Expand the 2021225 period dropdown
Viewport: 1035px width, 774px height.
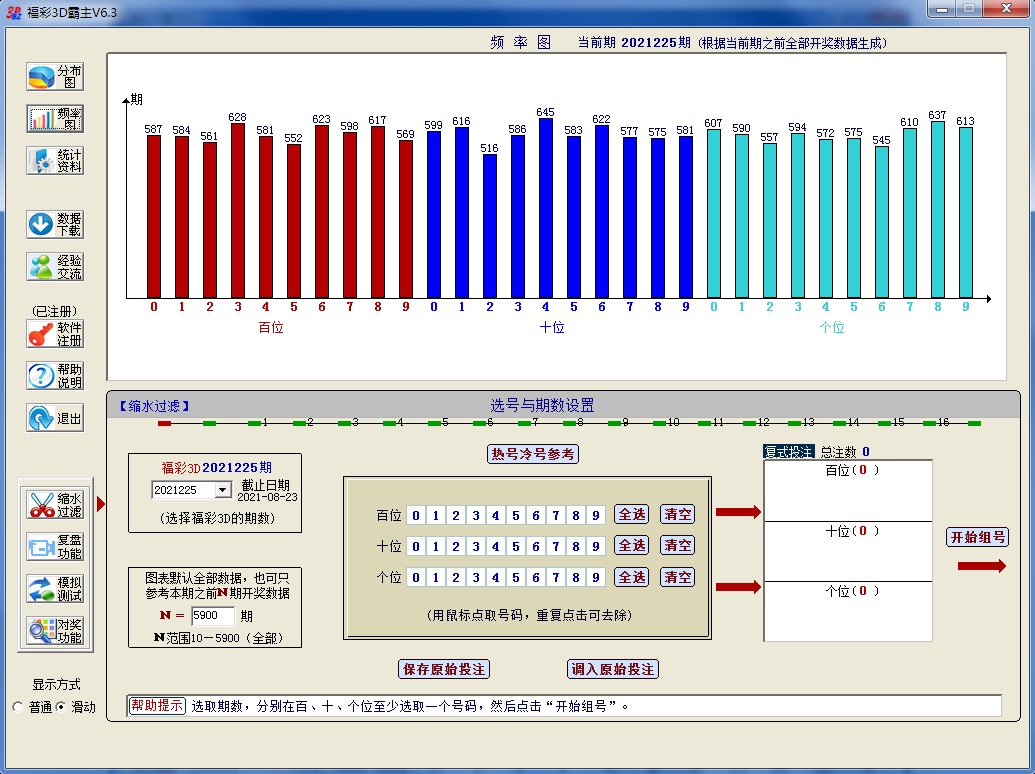(221, 490)
